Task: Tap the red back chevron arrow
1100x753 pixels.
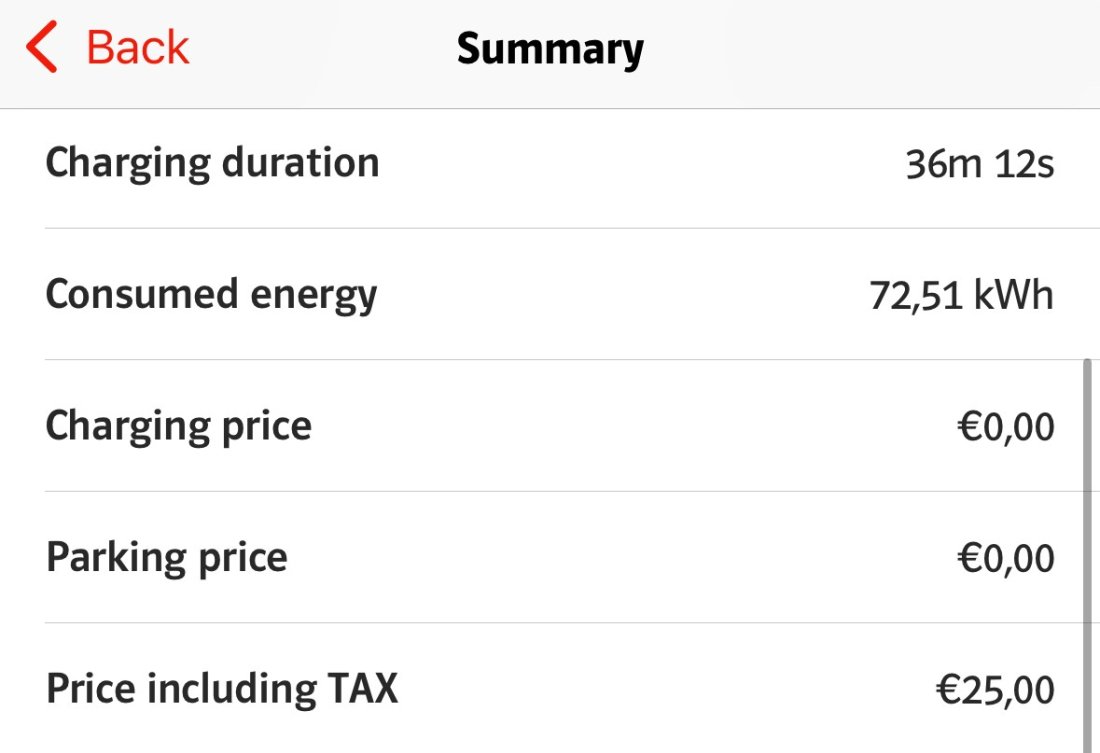Action: [x=41, y=48]
